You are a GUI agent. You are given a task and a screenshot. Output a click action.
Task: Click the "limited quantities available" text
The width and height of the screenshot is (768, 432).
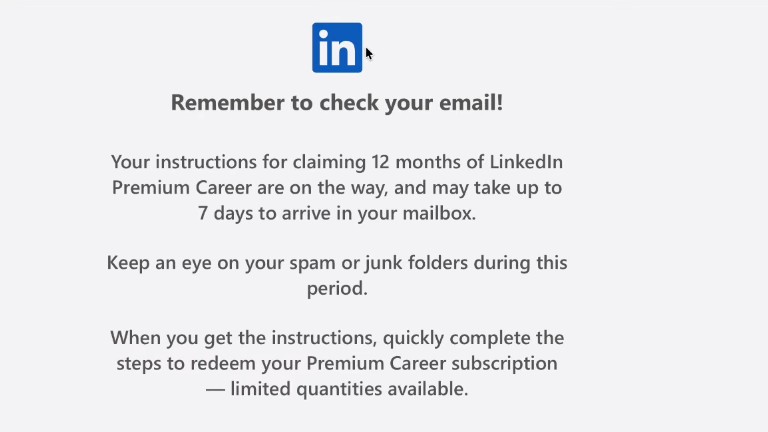click(x=349, y=389)
